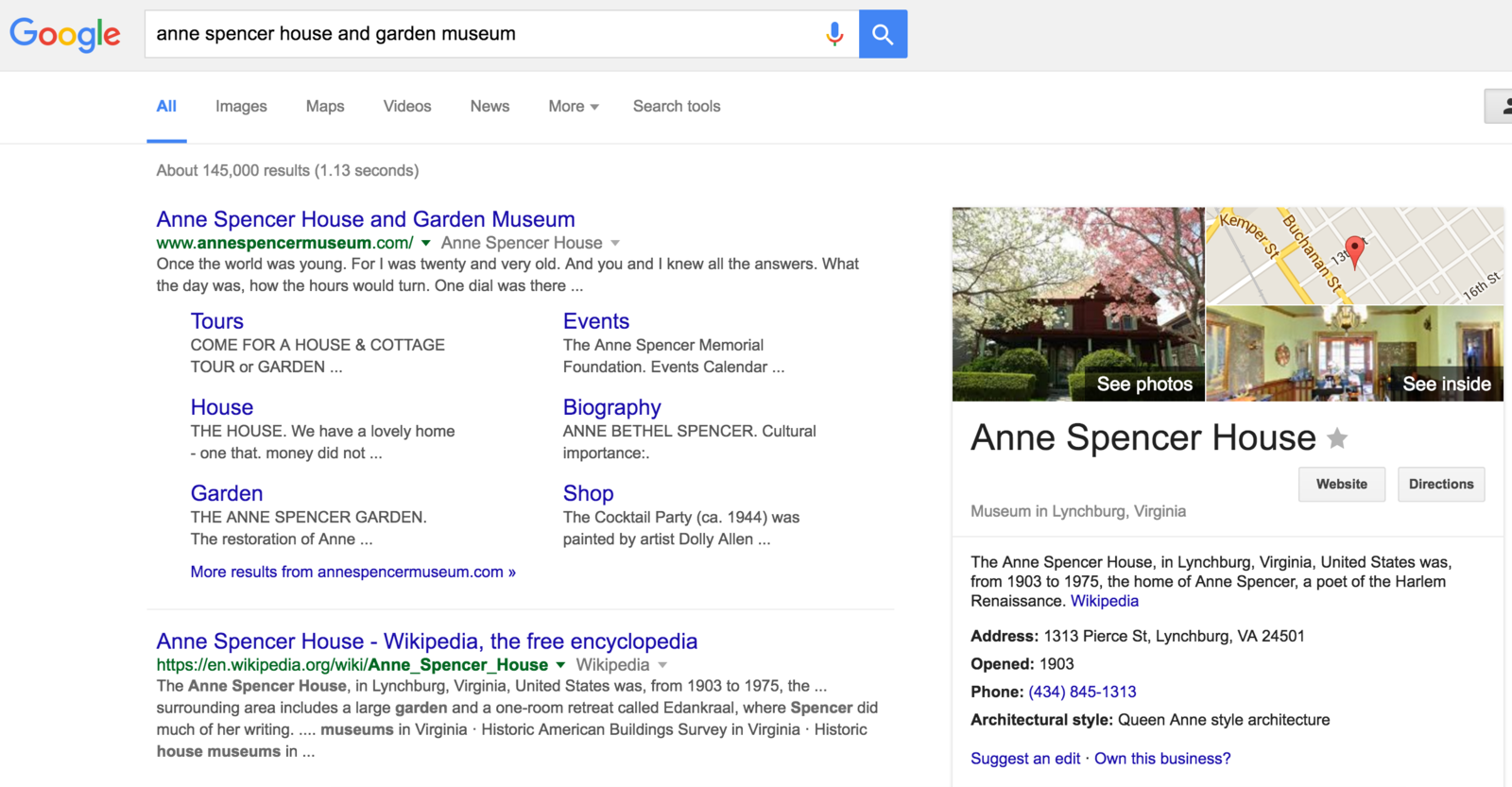Click the red map pin marker
Screen dimensions: 1512x787
(1354, 251)
